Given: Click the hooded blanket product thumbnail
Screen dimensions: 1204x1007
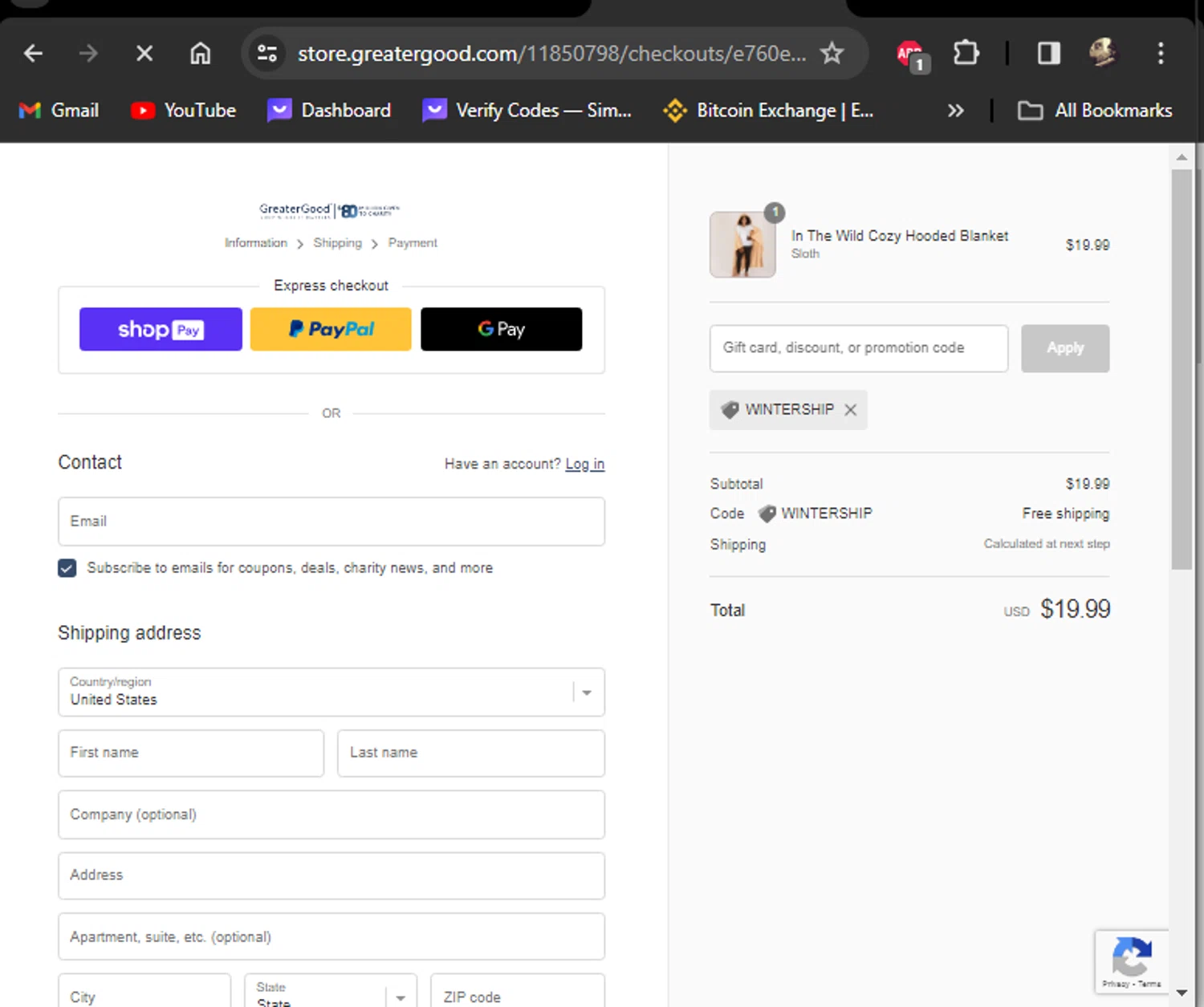Looking at the screenshot, I should point(742,245).
